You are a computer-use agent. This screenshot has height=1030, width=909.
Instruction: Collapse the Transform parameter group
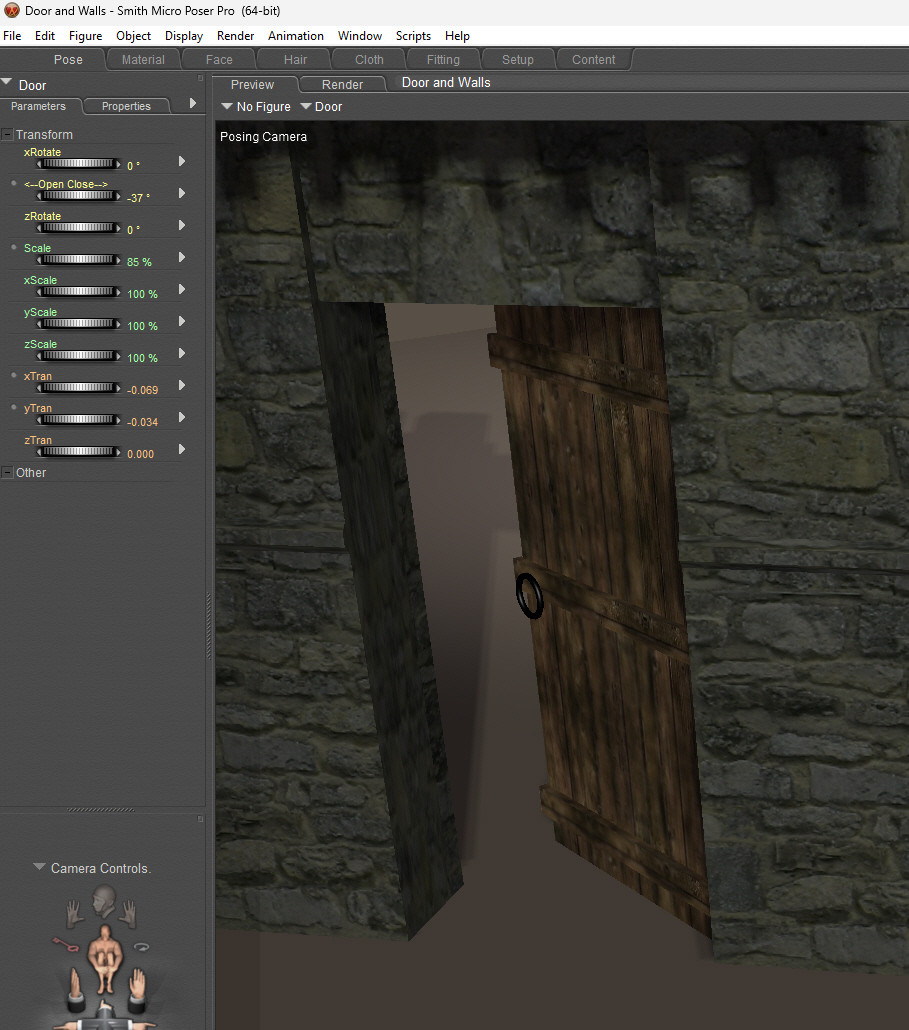(7, 135)
